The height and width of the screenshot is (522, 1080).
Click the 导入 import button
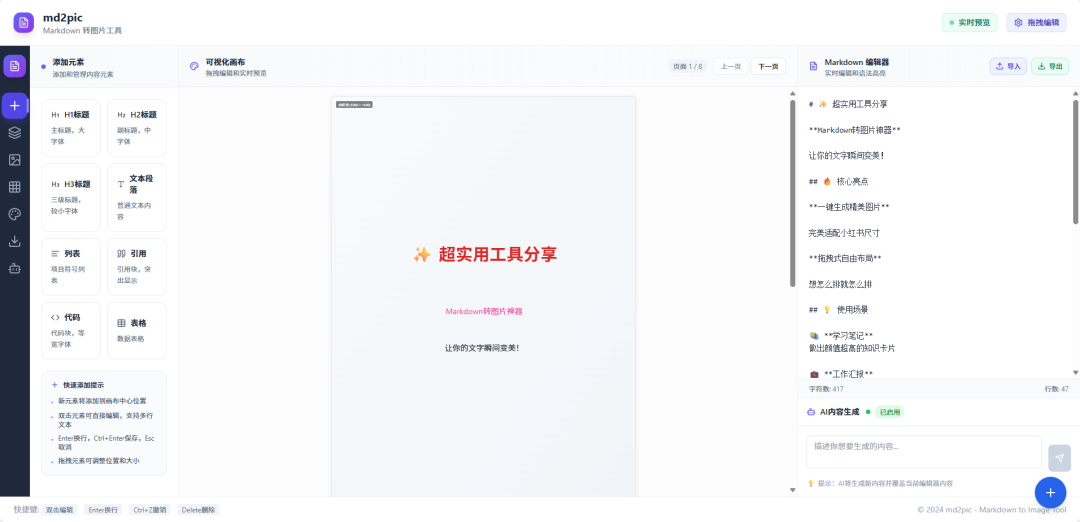pos(1008,66)
